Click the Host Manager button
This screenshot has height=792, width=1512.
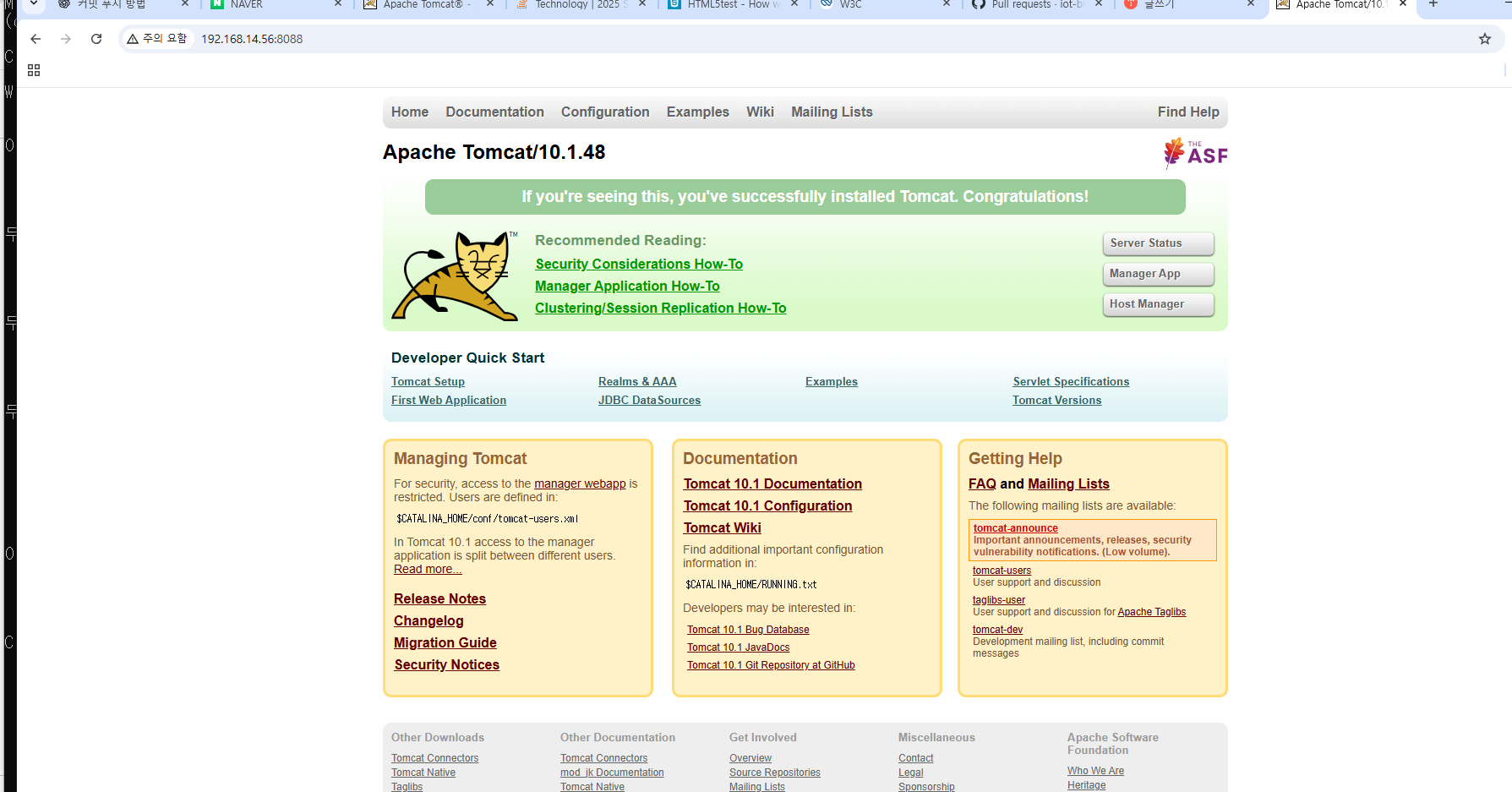click(x=1158, y=304)
